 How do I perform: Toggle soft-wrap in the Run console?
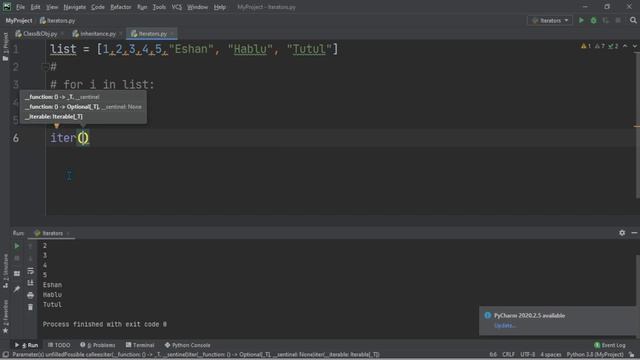31,271
